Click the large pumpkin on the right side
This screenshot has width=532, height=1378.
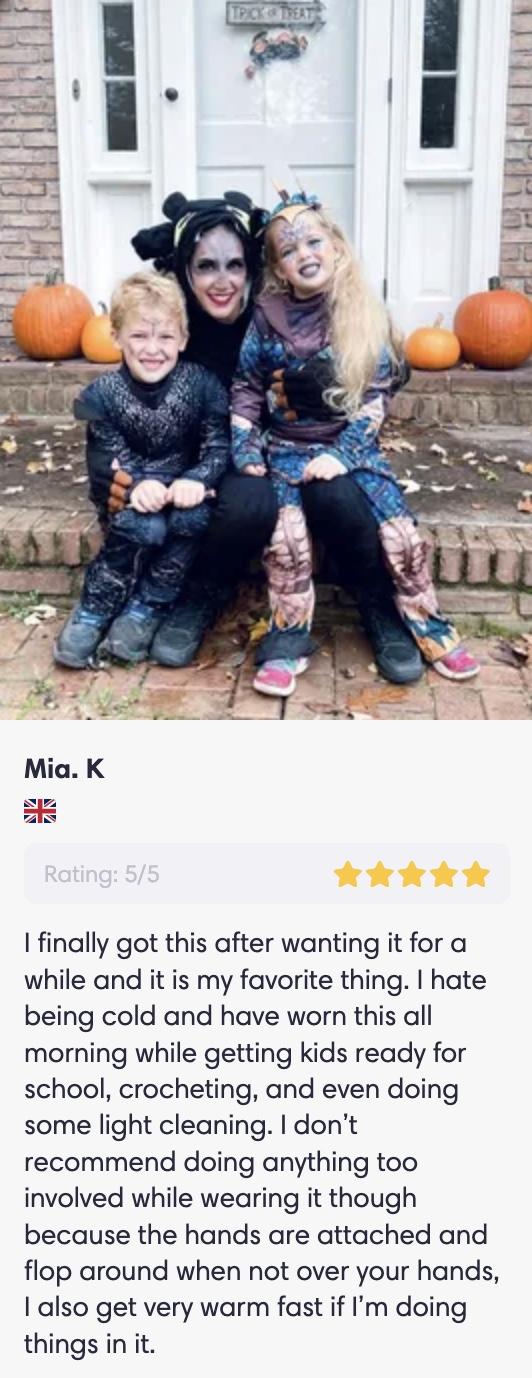point(494,322)
